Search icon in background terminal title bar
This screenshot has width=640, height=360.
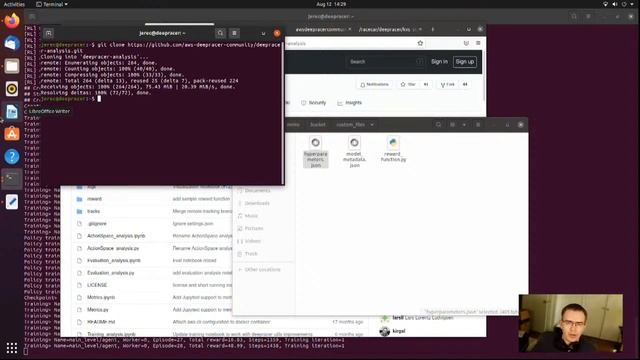coord(574,16)
